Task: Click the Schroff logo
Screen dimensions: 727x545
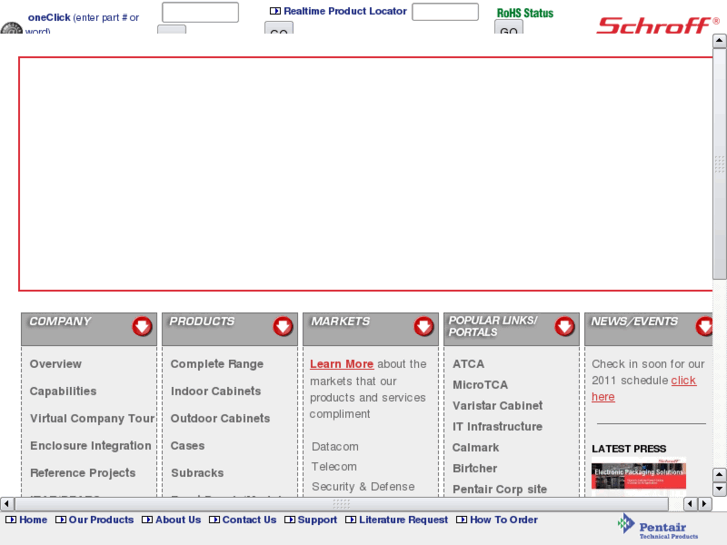Action: (x=657, y=26)
